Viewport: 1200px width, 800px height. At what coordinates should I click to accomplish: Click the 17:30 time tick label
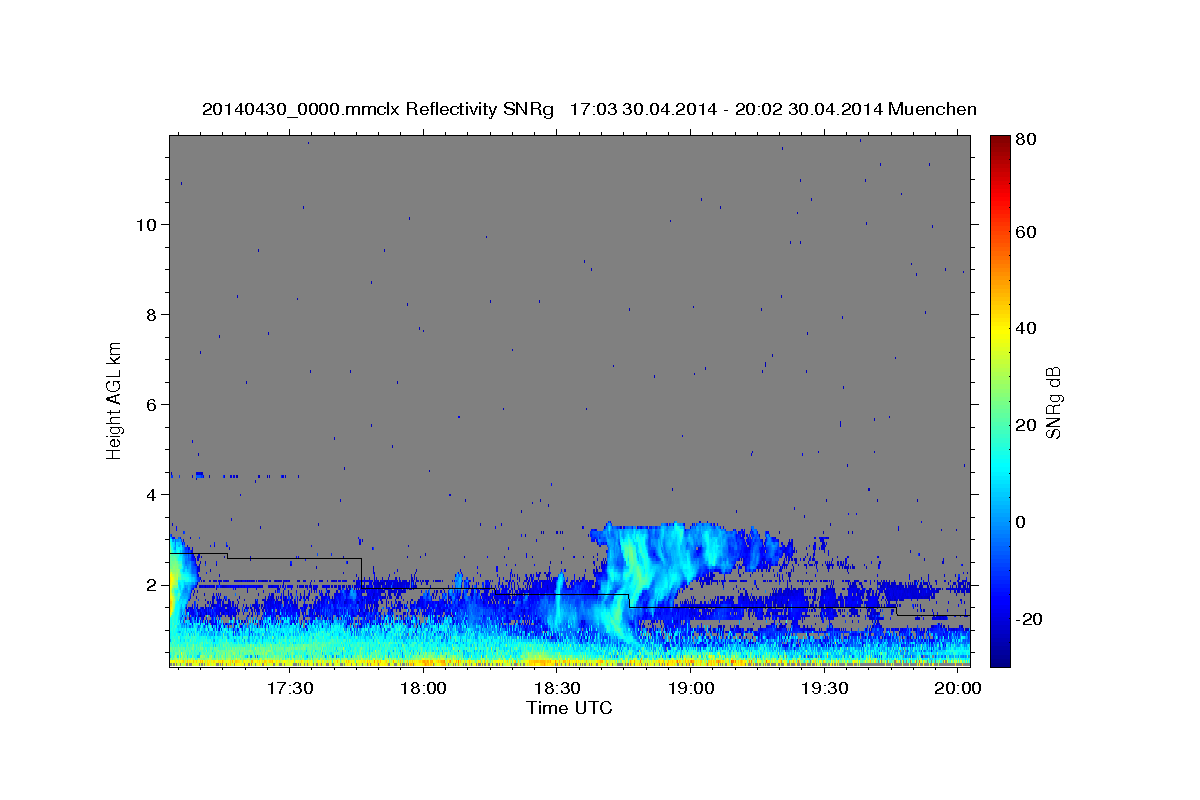291,689
